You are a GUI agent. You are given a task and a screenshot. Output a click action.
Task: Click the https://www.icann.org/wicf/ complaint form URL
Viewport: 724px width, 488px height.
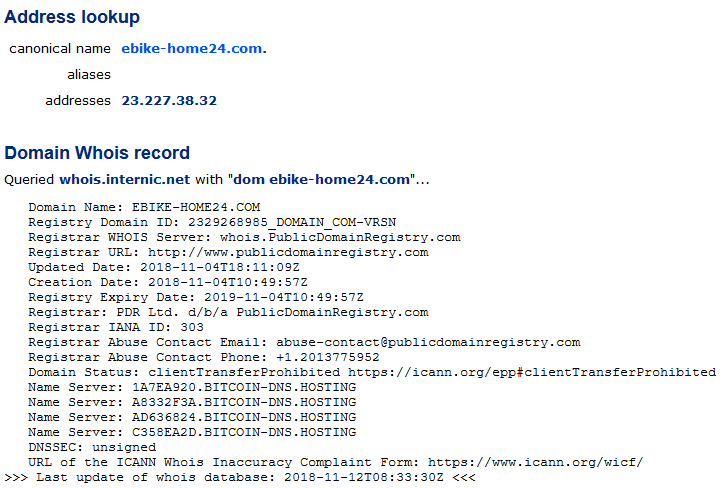pyautogui.click(x=536, y=462)
